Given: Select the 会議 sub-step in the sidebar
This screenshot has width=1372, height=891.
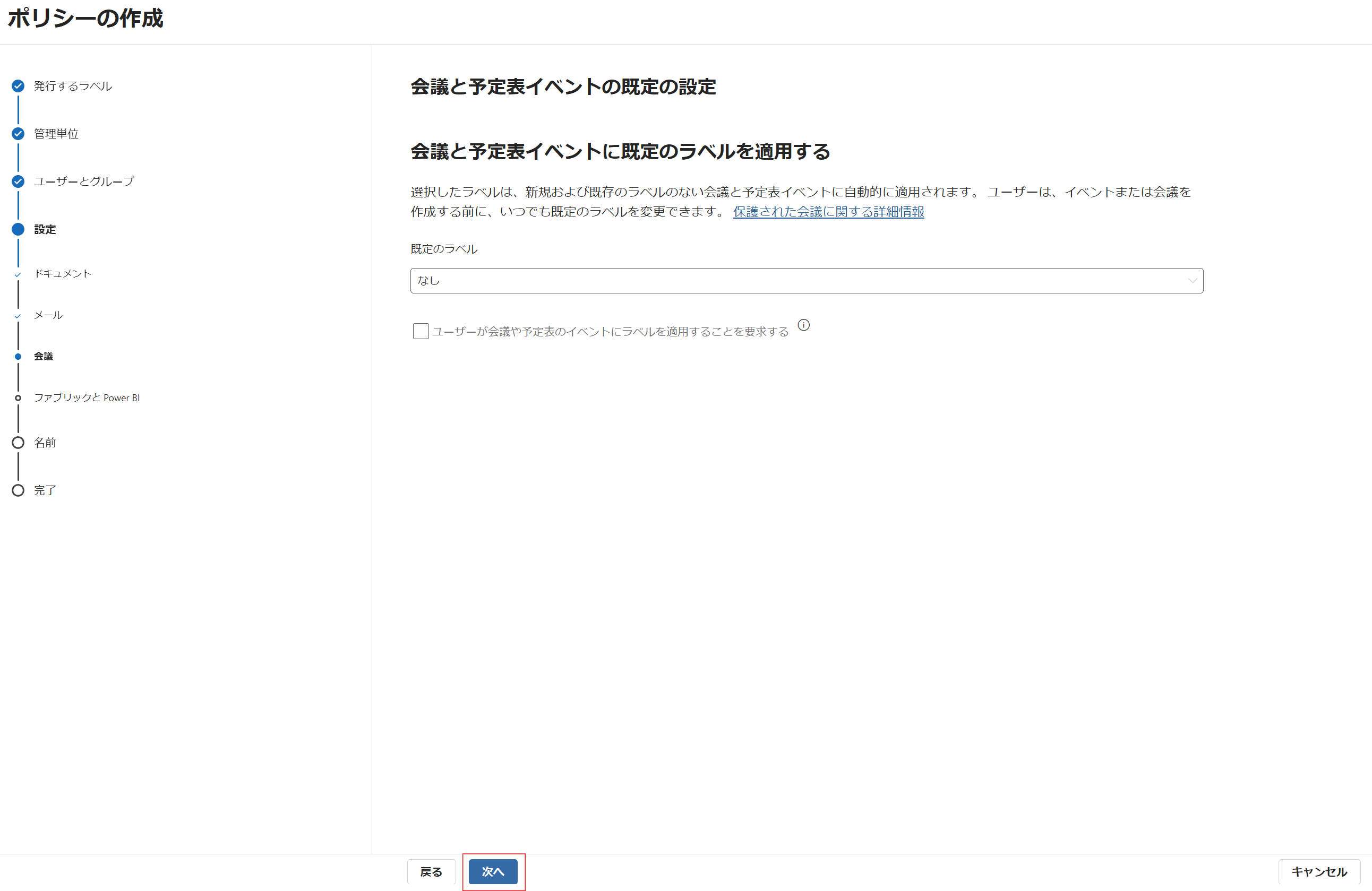Looking at the screenshot, I should [x=43, y=357].
